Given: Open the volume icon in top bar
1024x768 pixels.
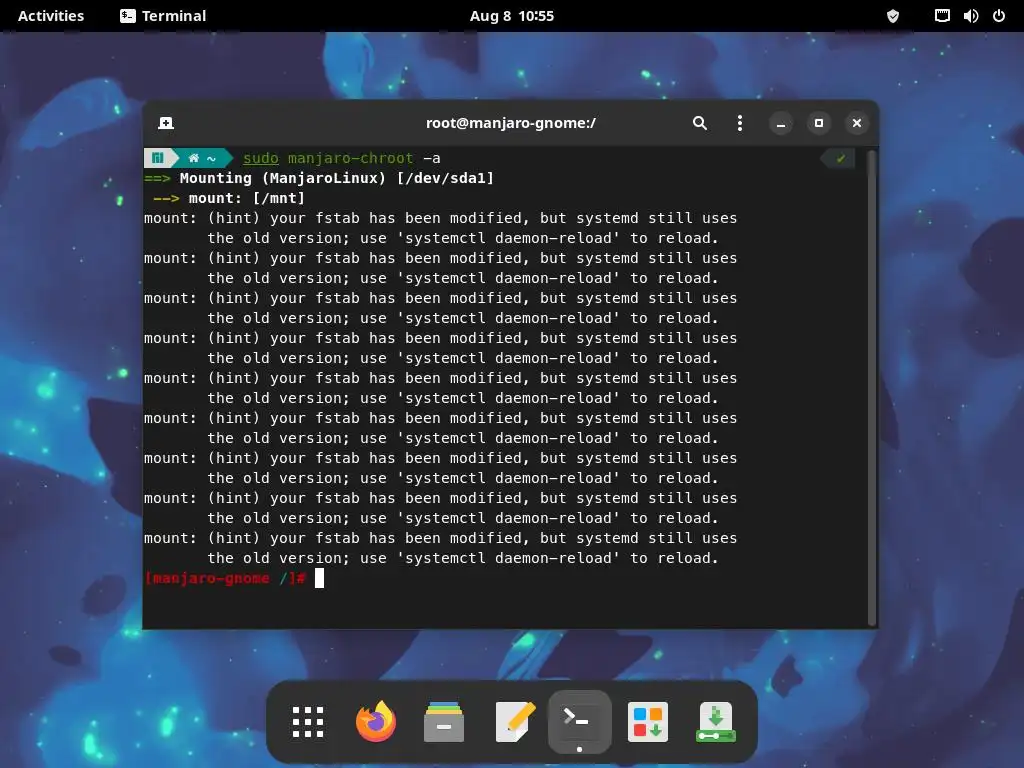Looking at the screenshot, I should (x=970, y=16).
